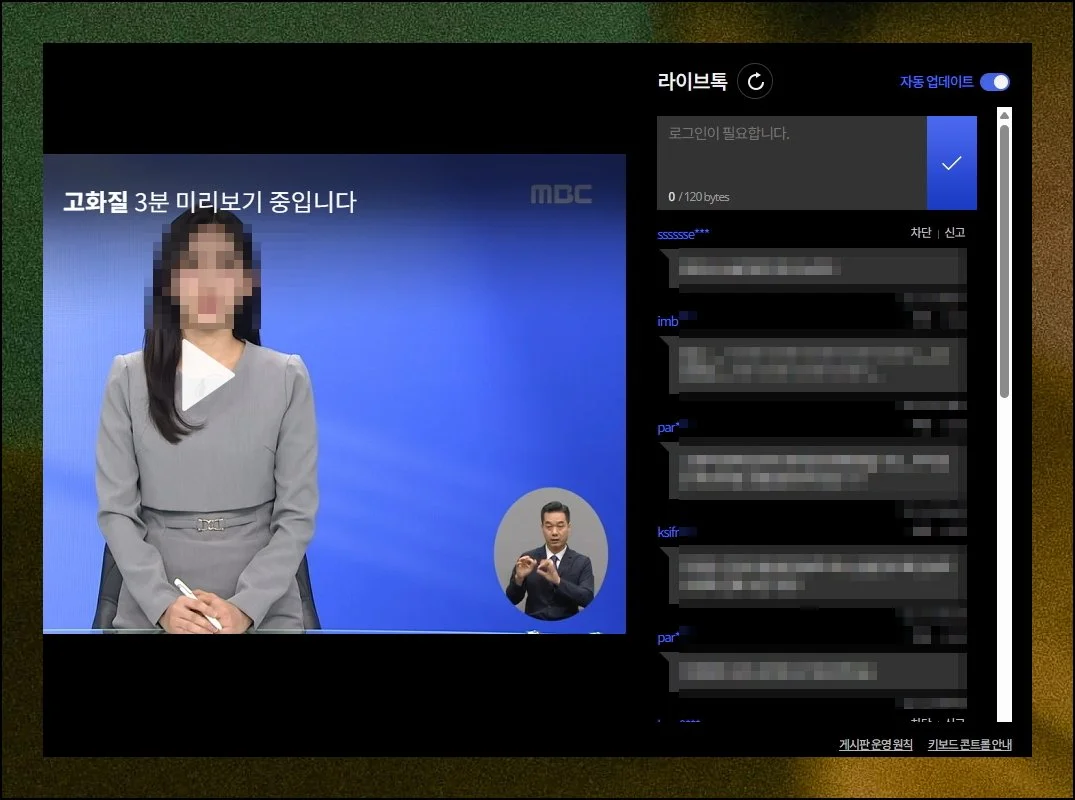Click the chat panel scrollbar thumb
The image size is (1075, 800).
[x=1004, y=260]
